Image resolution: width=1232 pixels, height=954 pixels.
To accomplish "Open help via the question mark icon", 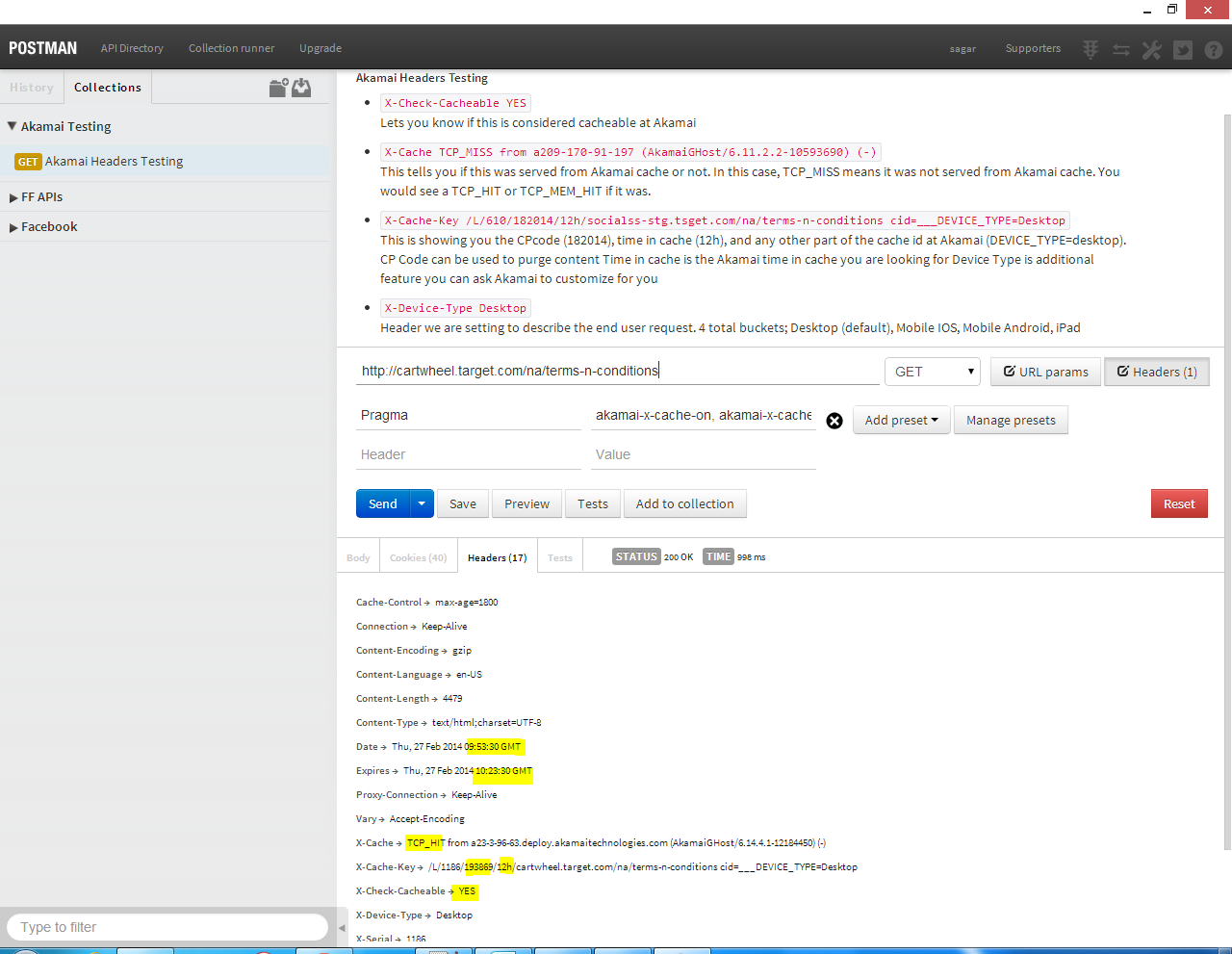I will click(x=1214, y=49).
